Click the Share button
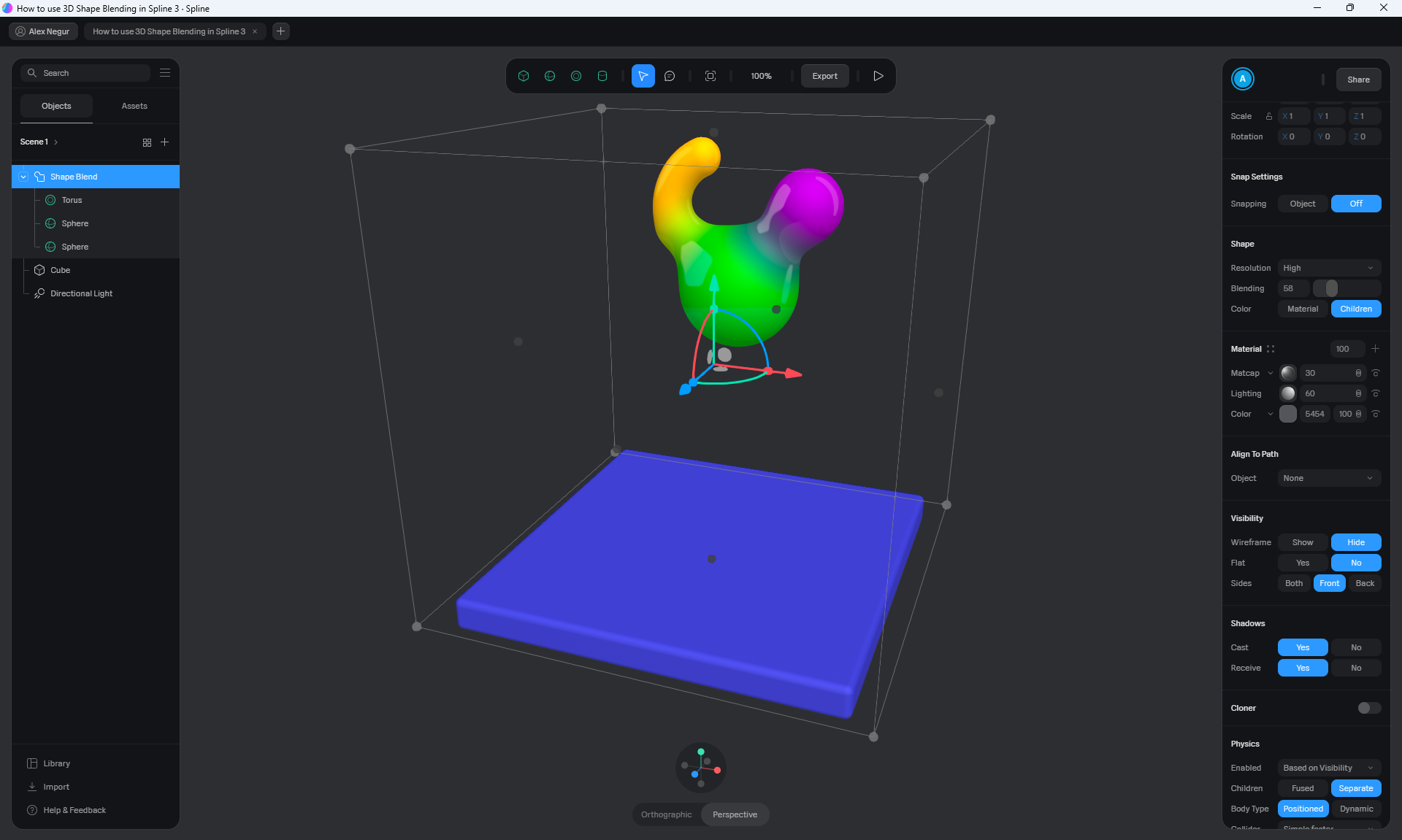Viewport: 1402px width, 840px height. (1358, 80)
